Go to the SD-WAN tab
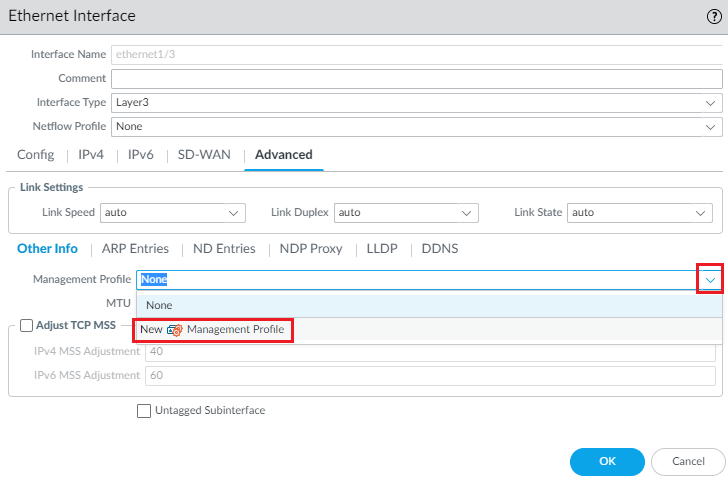This screenshot has width=728, height=481. [x=204, y=155]
